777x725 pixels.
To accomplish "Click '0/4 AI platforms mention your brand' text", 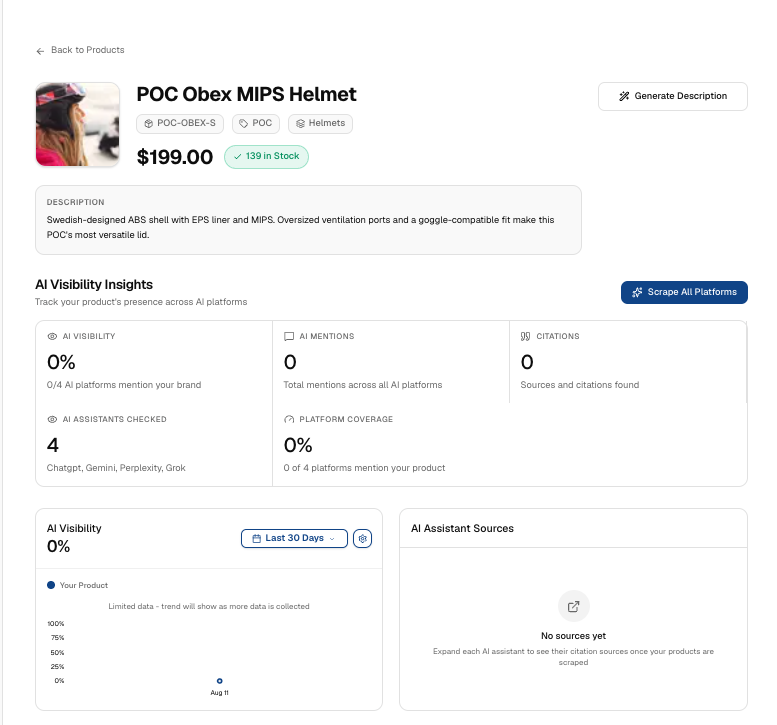I will 124,385.
